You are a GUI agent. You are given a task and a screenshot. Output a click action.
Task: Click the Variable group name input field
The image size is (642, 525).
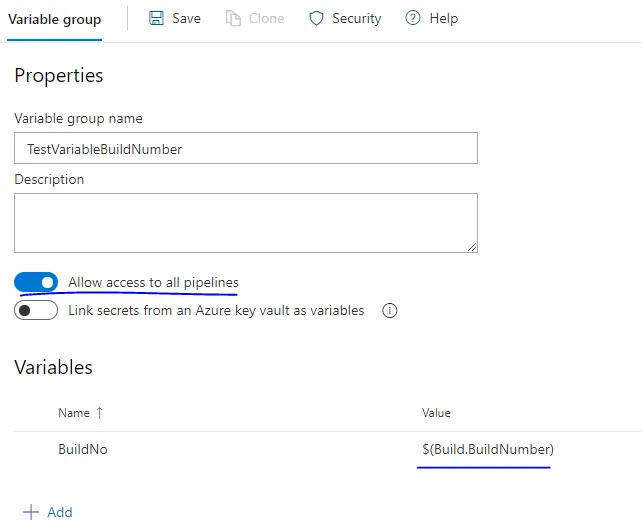tap(245, 148)
